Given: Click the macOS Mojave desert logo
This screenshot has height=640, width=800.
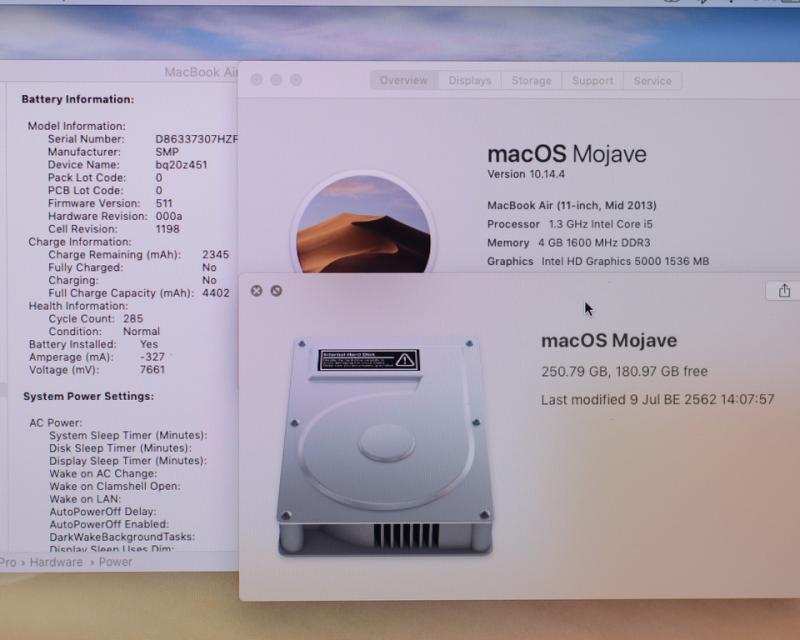Looking at the screenshot, I should (363, 225).
